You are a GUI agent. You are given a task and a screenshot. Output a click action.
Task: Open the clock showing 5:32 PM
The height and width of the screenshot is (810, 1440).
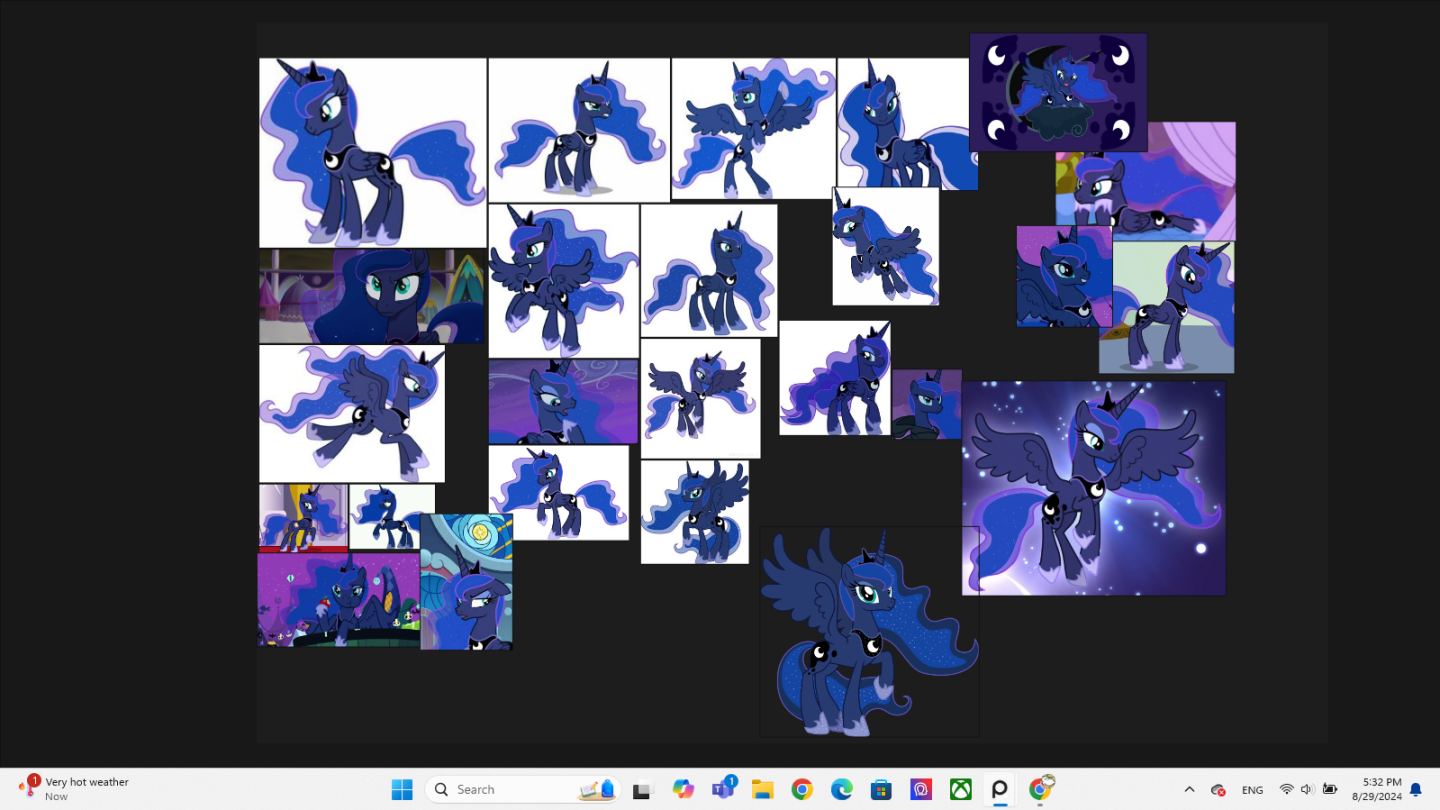1377,789
